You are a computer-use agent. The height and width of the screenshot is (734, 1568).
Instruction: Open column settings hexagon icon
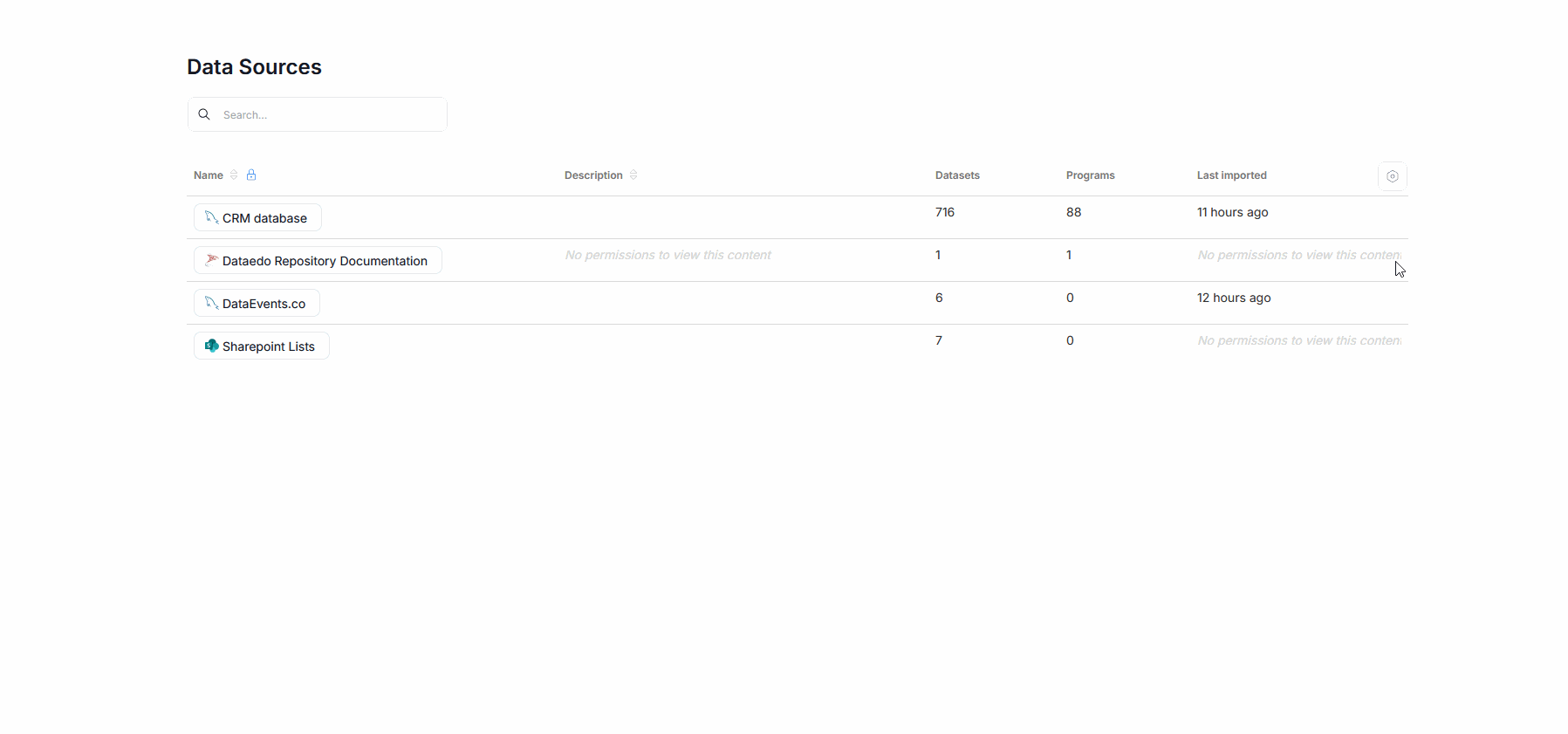point(1392,176)
